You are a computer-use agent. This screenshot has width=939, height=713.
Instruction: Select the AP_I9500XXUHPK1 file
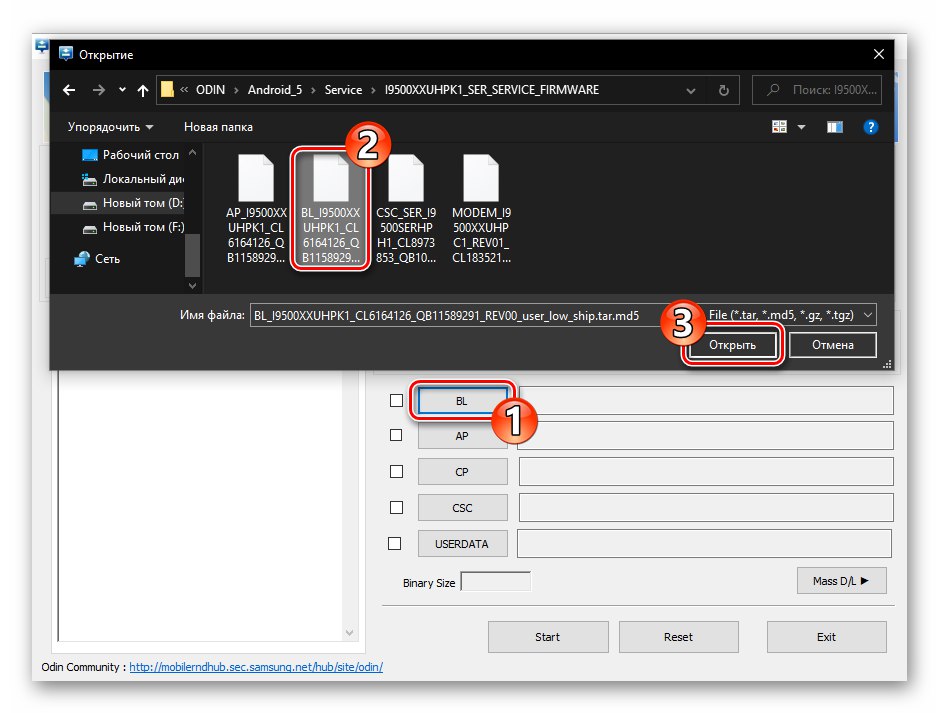point(256,208)
